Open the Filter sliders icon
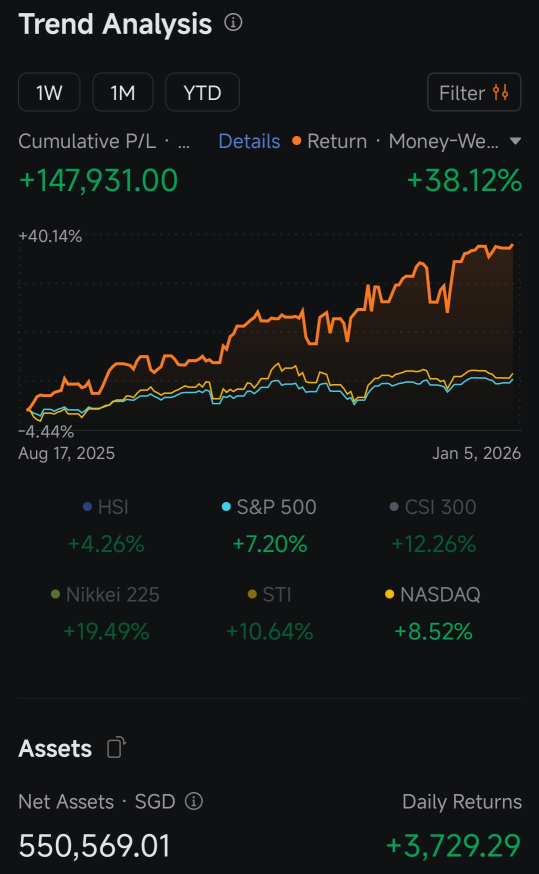Screen dimensions: 539x874 (501, 92)
